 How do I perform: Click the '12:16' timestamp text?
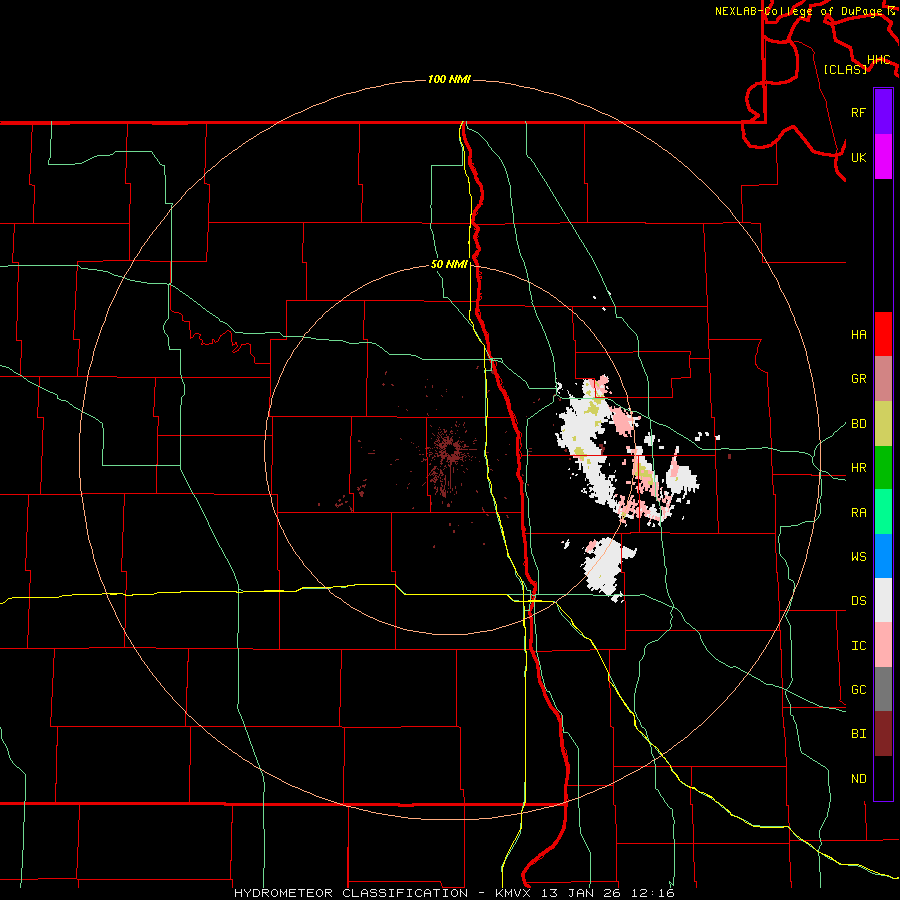tap(653, 893)
